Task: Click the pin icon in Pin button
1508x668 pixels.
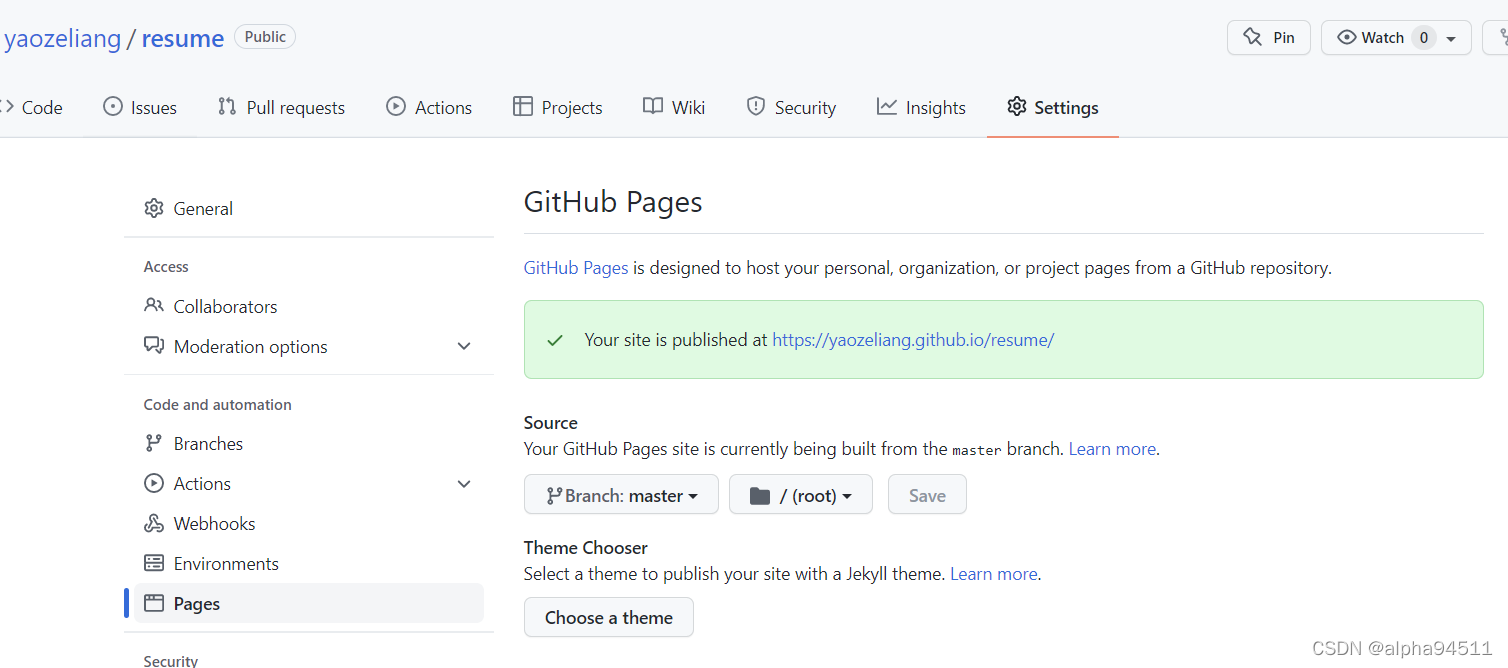Action: pyautogui.click(x=1252, y=37)
